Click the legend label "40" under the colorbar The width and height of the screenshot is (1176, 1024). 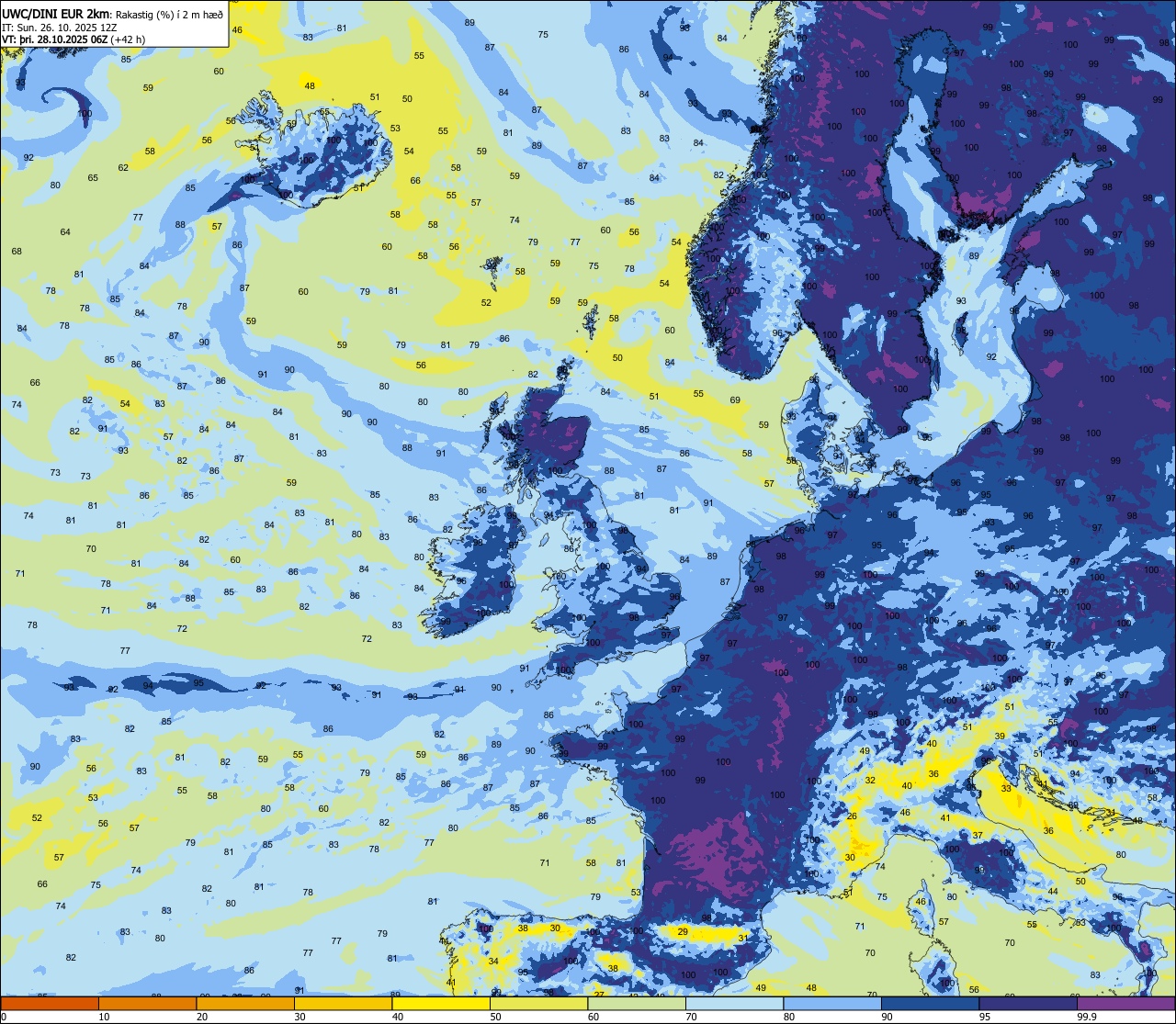pos(398,1016)
